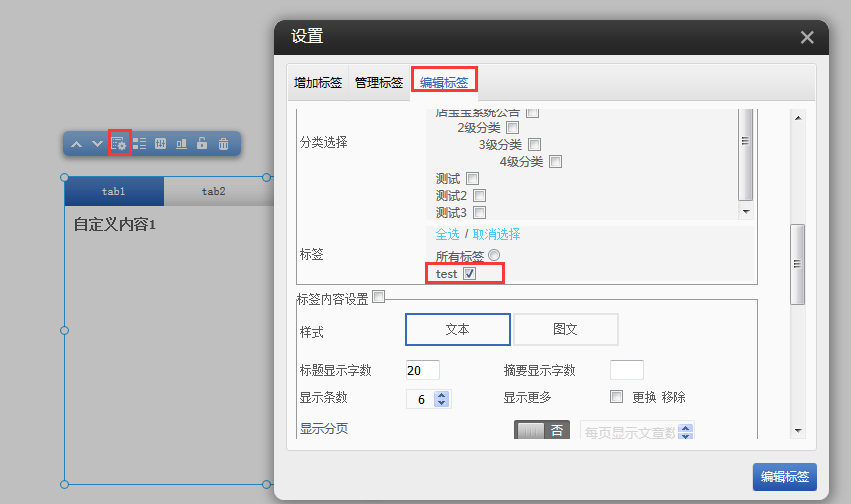The image size is (851, 504).
Task: Uncheck the test tag checkbox
Action: pos(469,274)
